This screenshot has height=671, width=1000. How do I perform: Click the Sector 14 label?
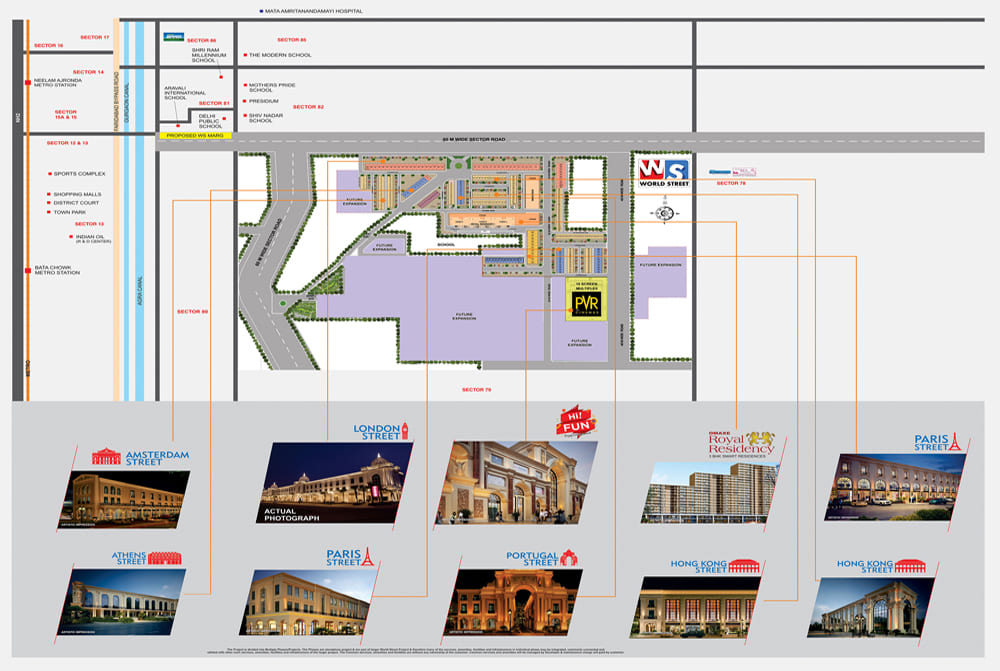click(x=88, y=72)
